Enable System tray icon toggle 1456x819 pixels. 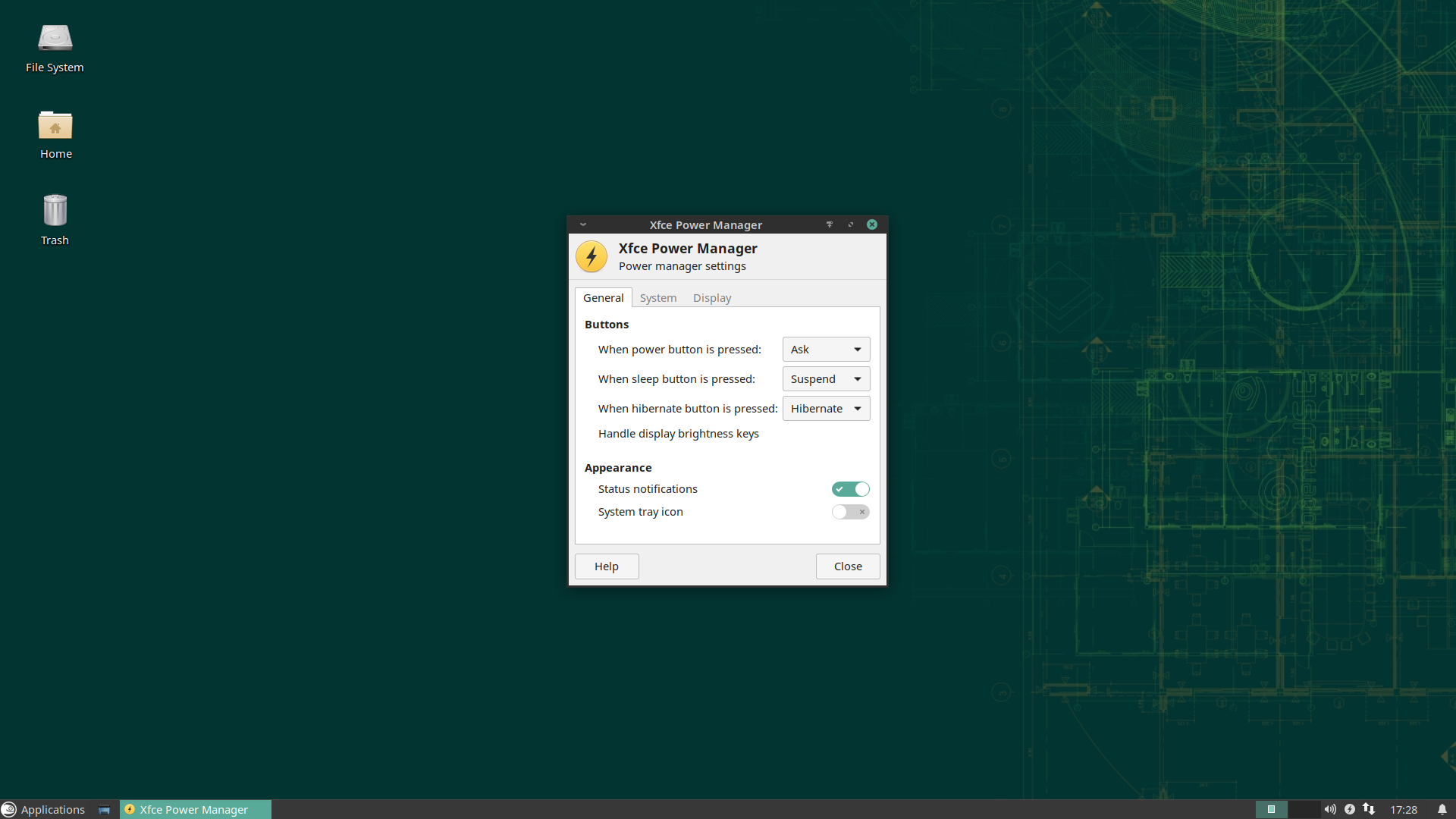850,512
